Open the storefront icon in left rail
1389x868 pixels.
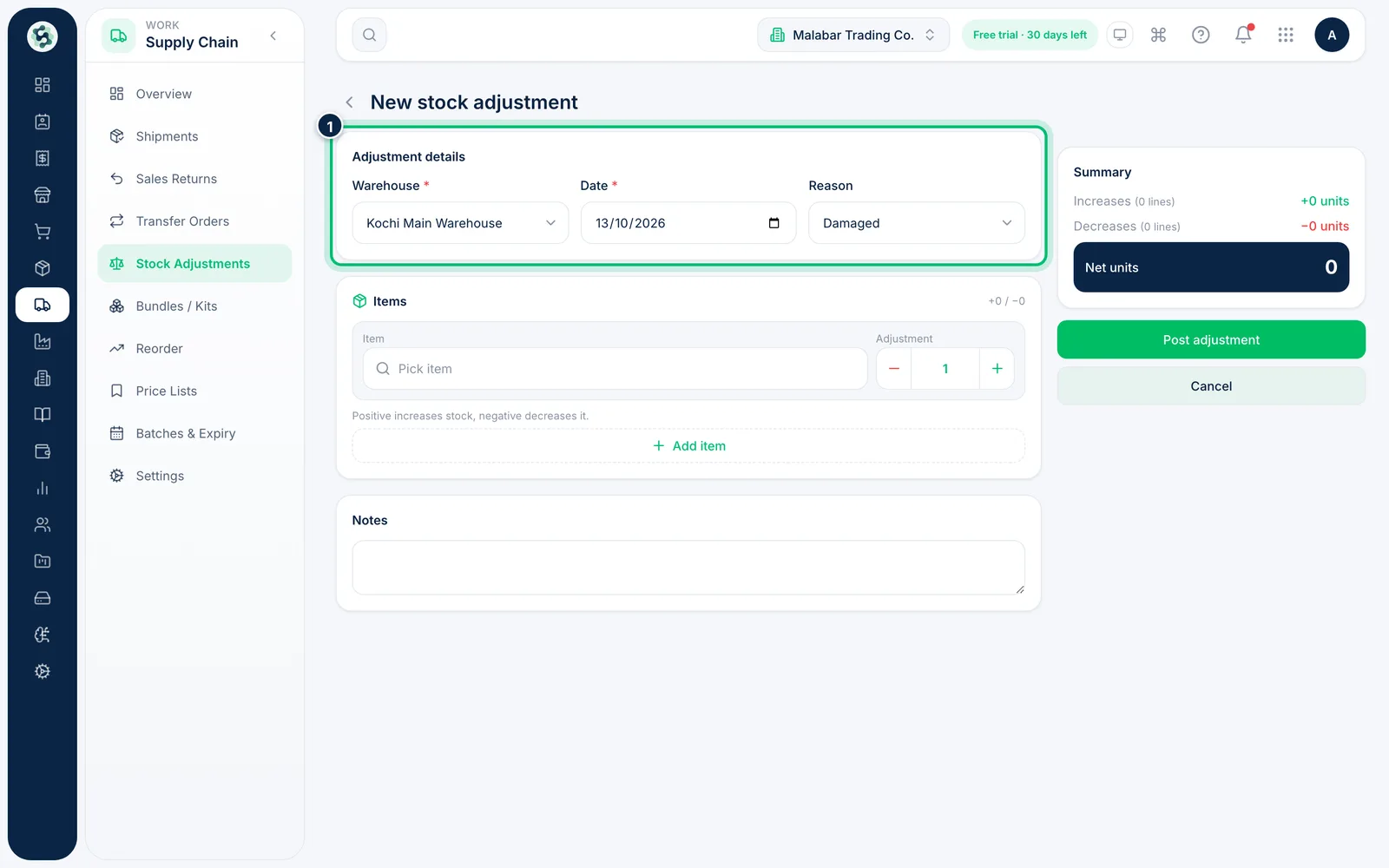[x=42, y=195]
